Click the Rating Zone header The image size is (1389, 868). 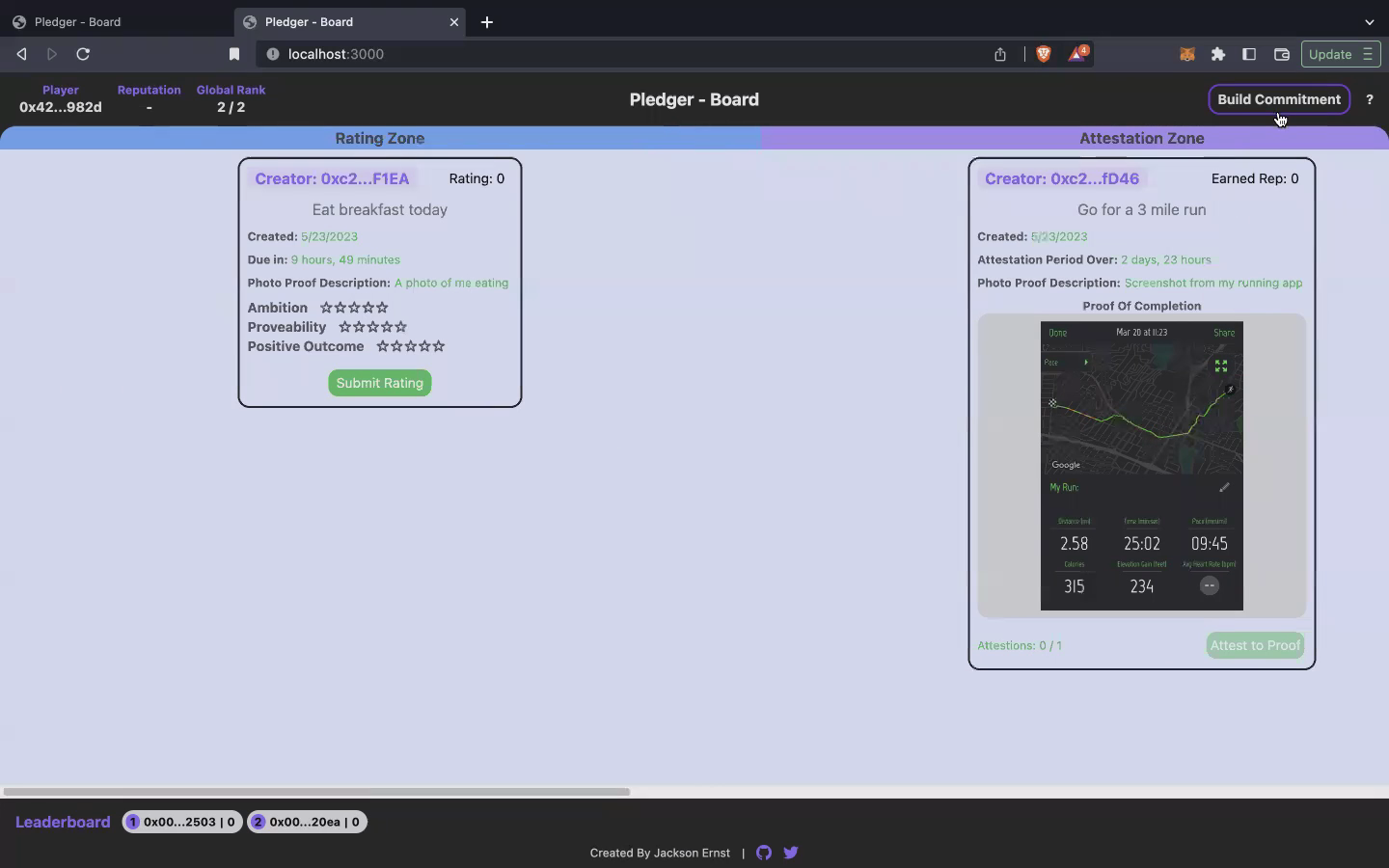[x=380, y=138]
